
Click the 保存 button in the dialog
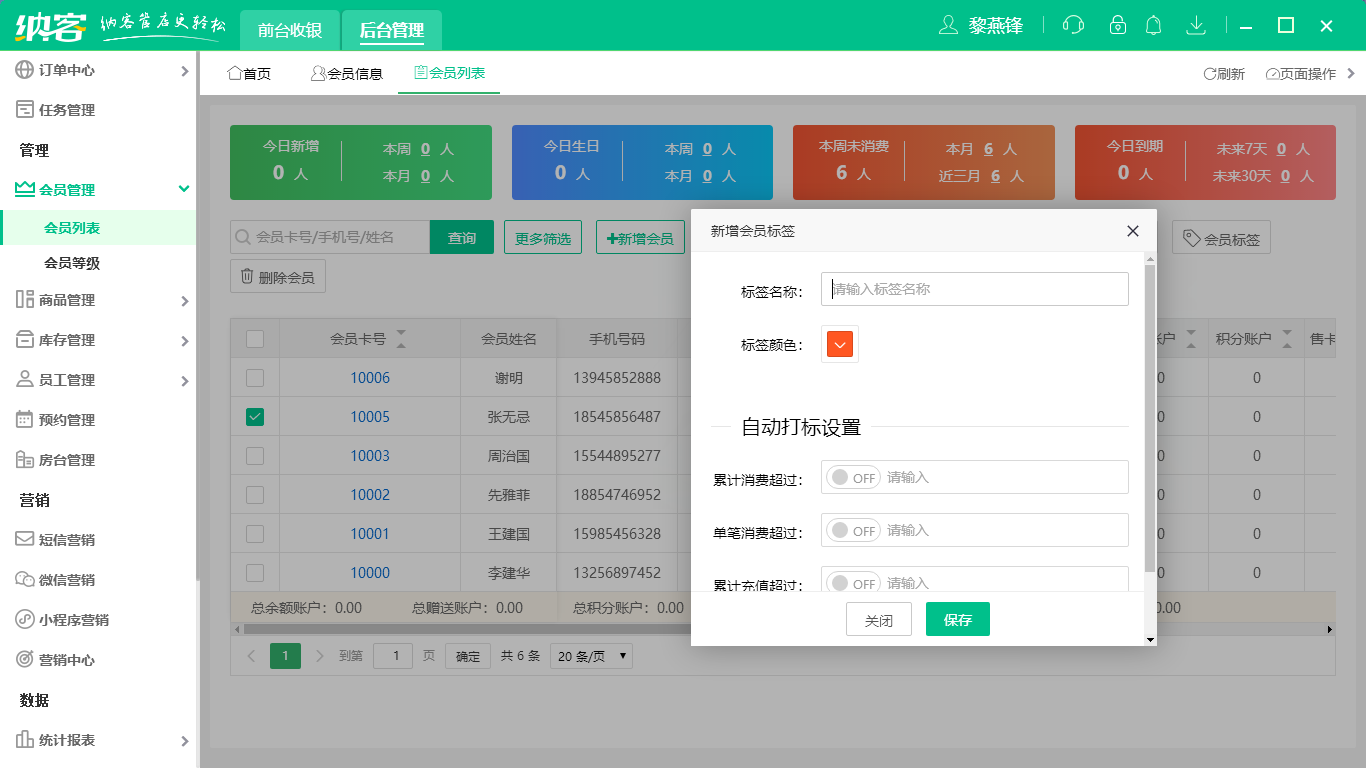tap(957, 619)
